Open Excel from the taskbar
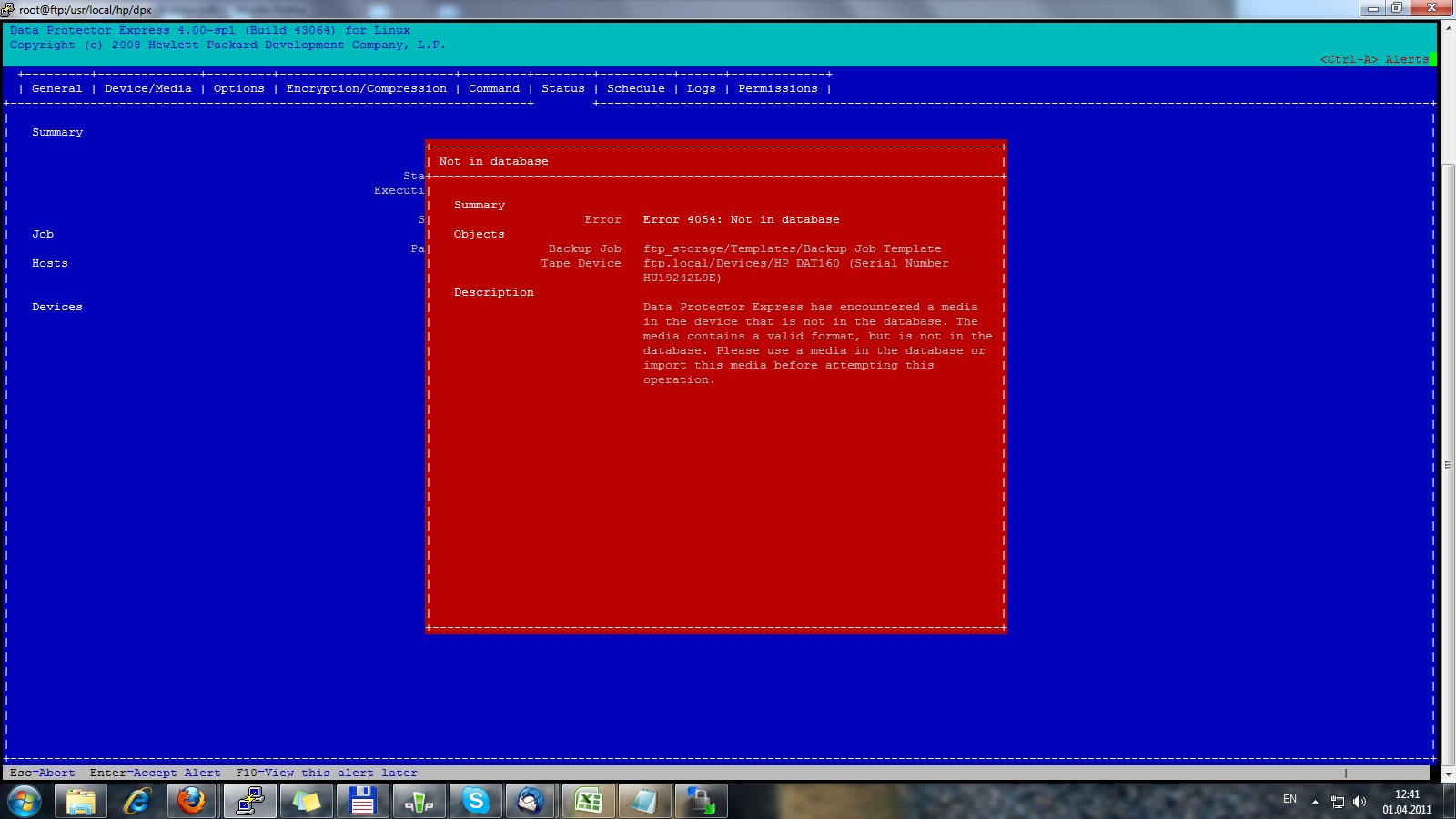The width and height of the screenshot is (1456, 819). coord(588,802)
